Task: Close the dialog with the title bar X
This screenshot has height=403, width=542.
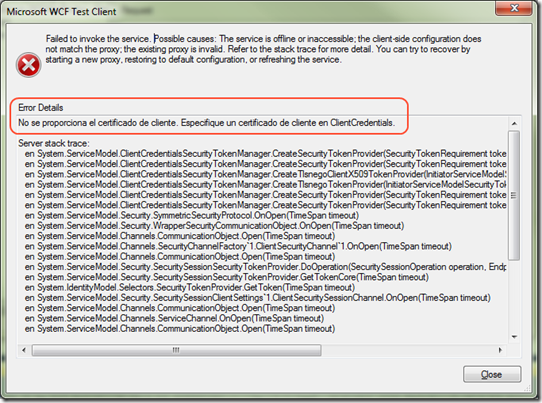Action: click(514, 8)
